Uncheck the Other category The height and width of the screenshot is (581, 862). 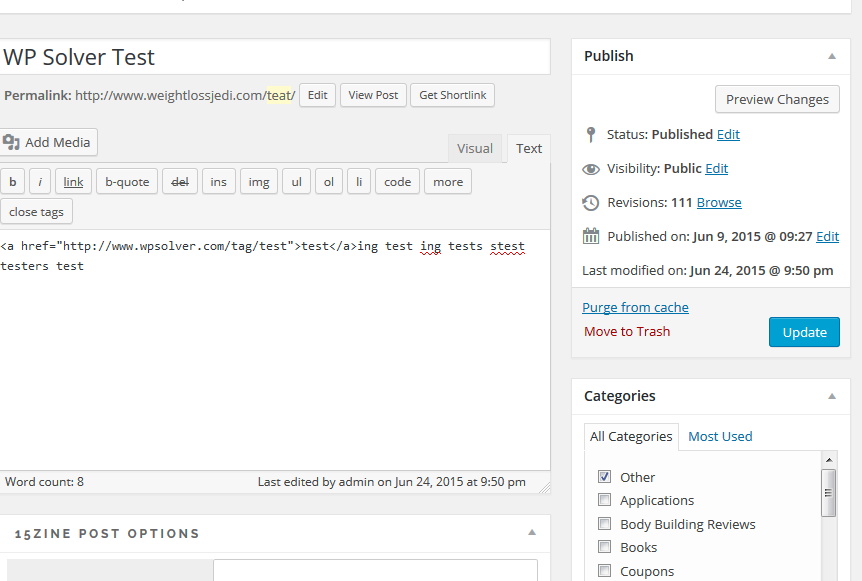604,477
